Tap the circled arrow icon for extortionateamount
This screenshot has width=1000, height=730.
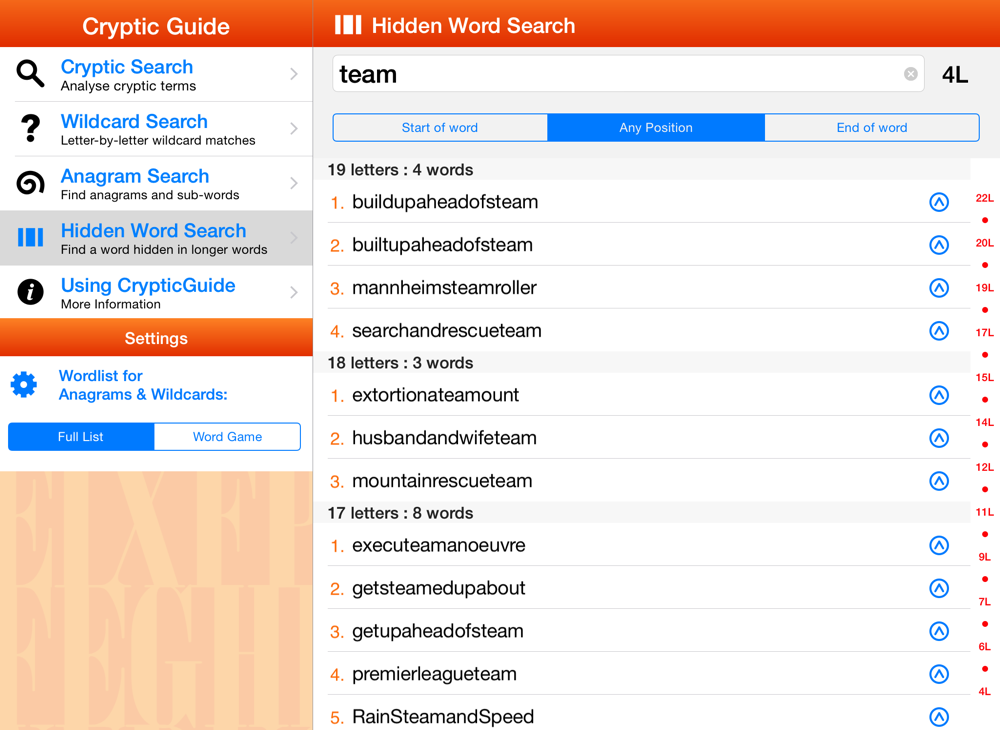click(x=939, y=395)
